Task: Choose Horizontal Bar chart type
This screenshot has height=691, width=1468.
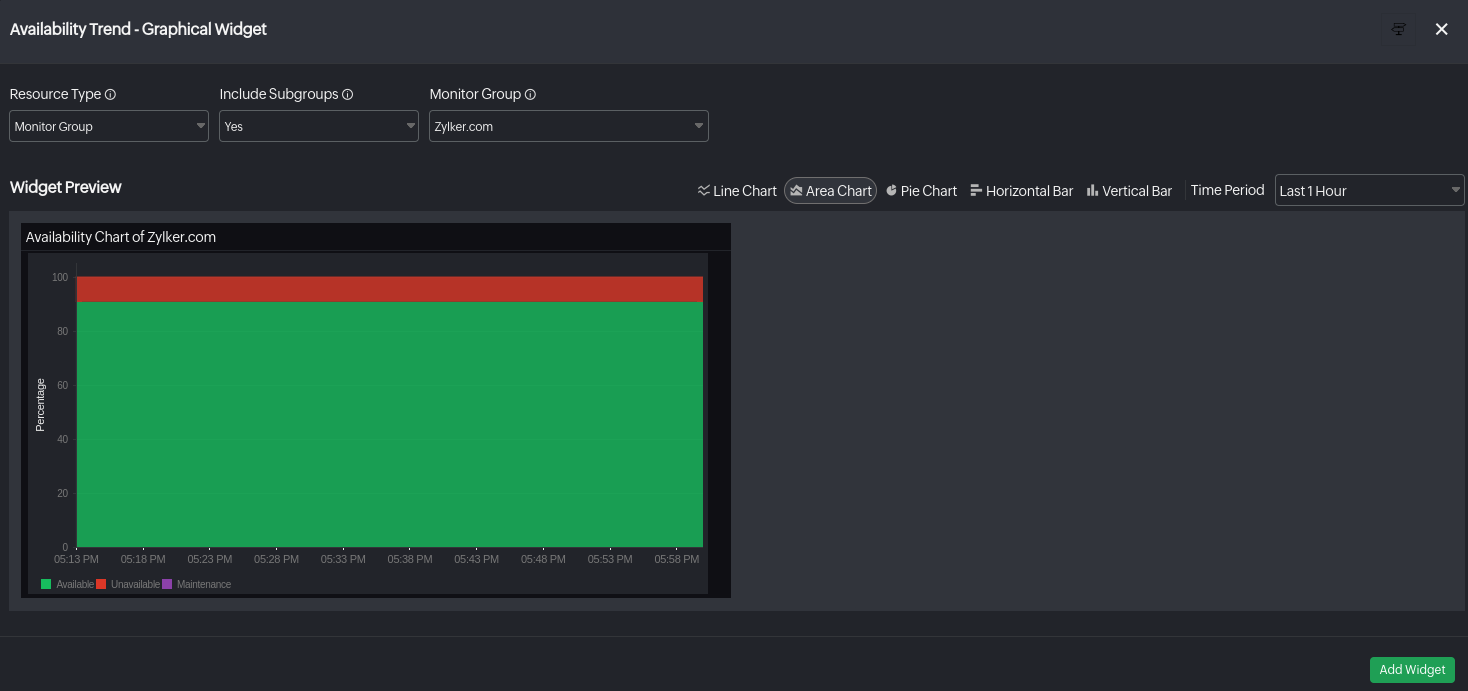Action: click(1022, 190)
